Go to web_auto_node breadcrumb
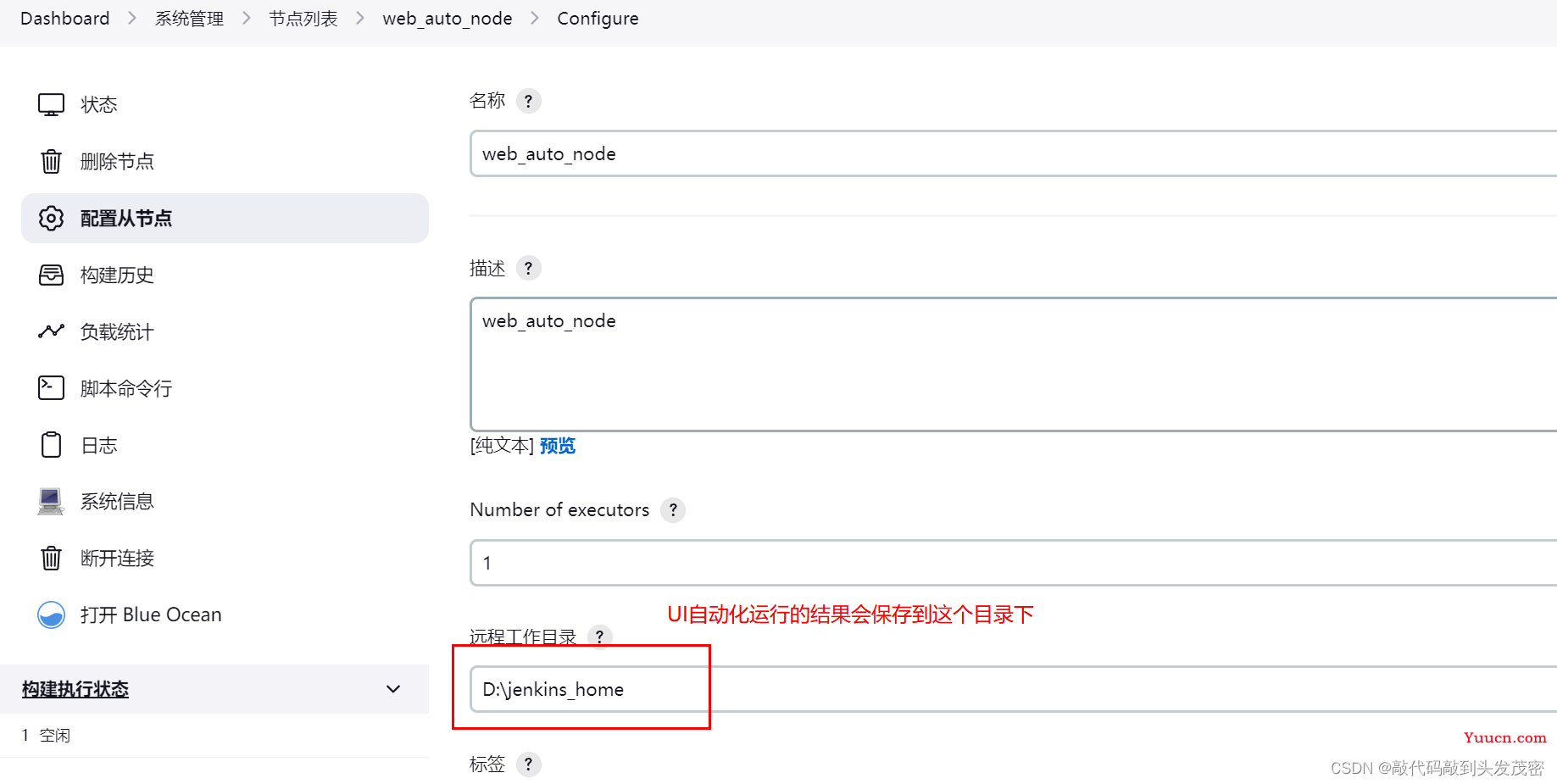This screenshot has height=784, width=1557. click(448, 19)
